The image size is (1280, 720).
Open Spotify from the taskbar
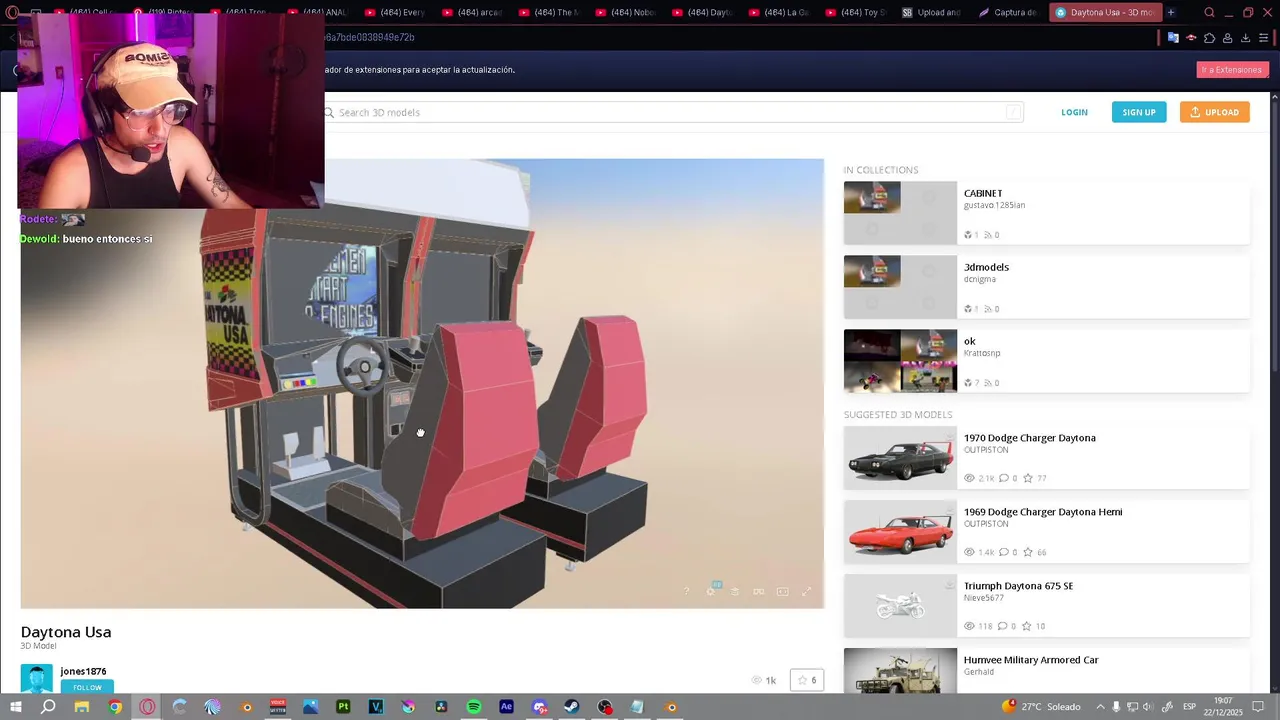pyautogui.click(x=474, y=707)
